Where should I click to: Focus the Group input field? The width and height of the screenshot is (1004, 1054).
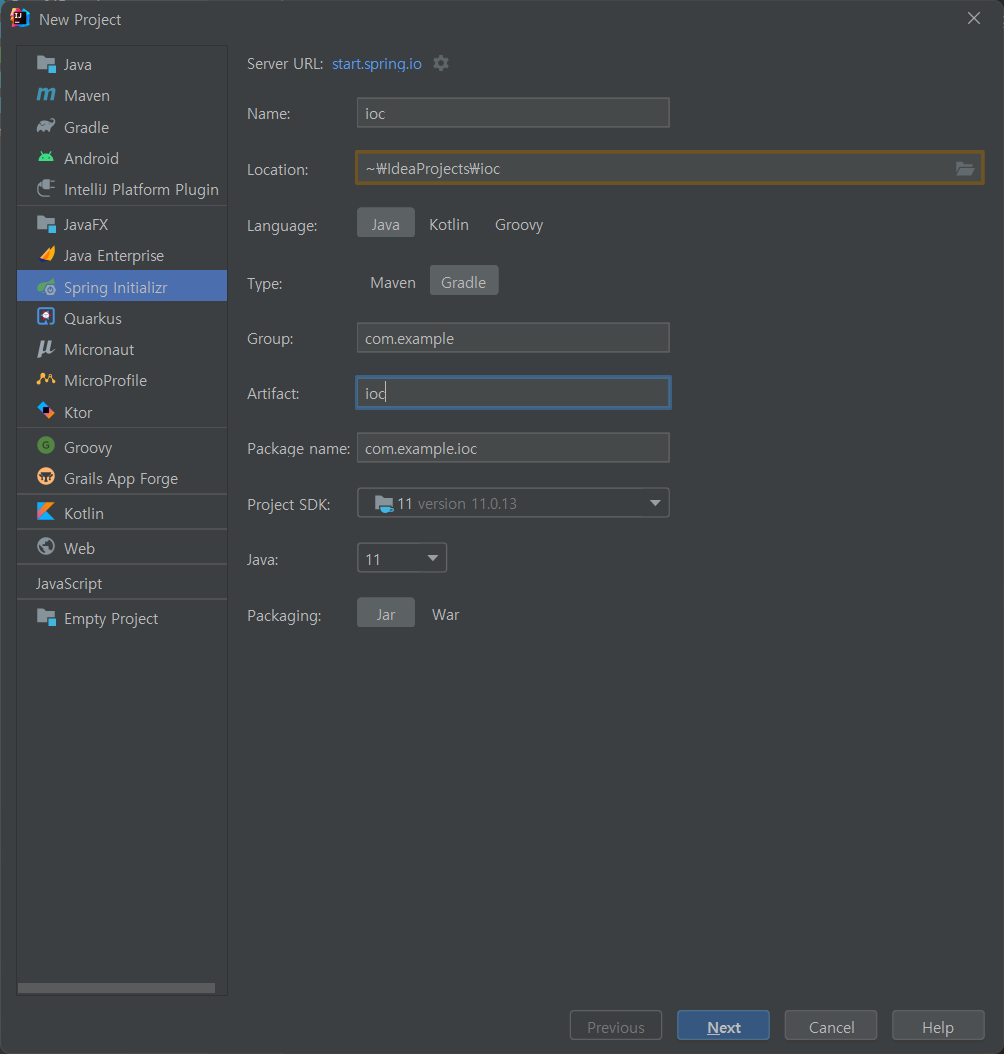pos(513,337)
